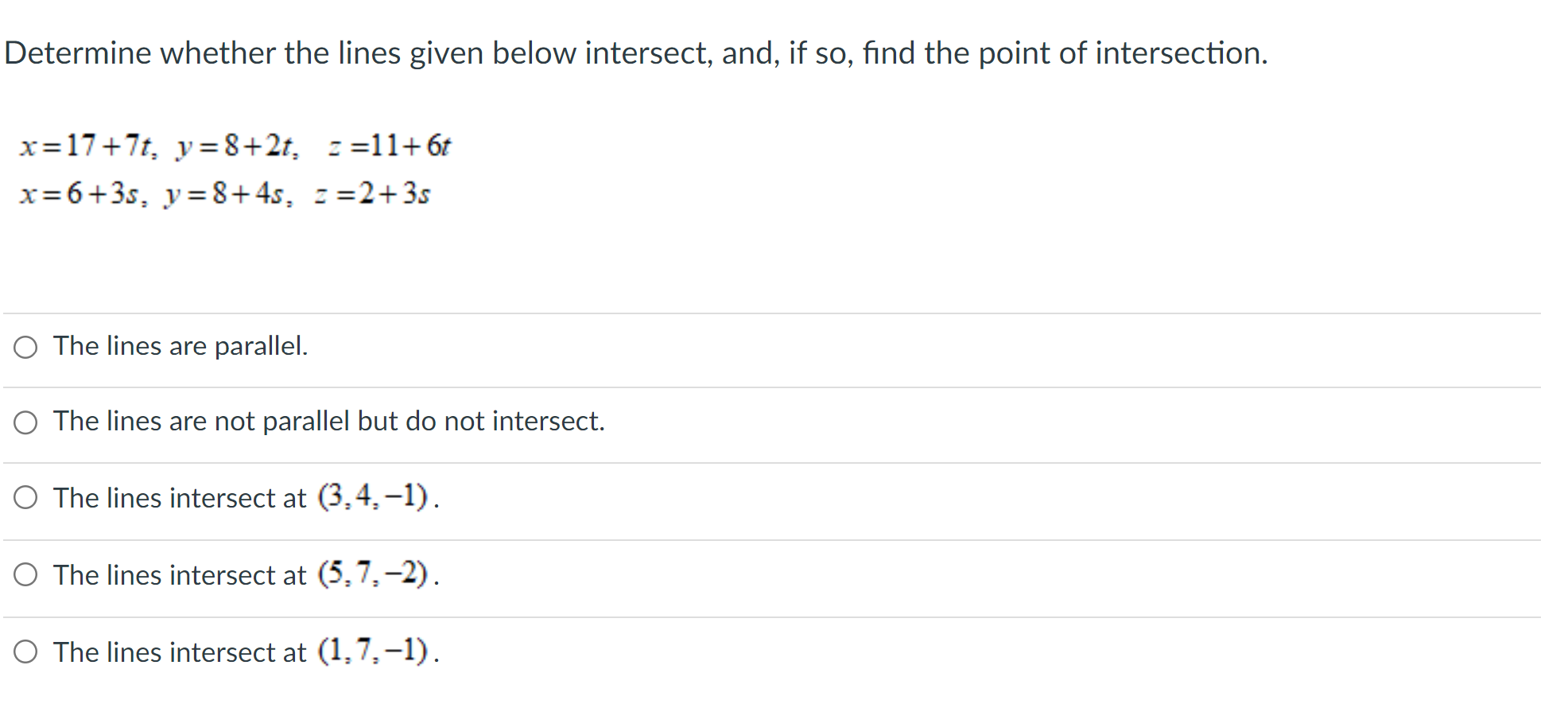Screen dimensions: 1568x704
Task: Click the expression y=8+2t
Action: [239, 145]
